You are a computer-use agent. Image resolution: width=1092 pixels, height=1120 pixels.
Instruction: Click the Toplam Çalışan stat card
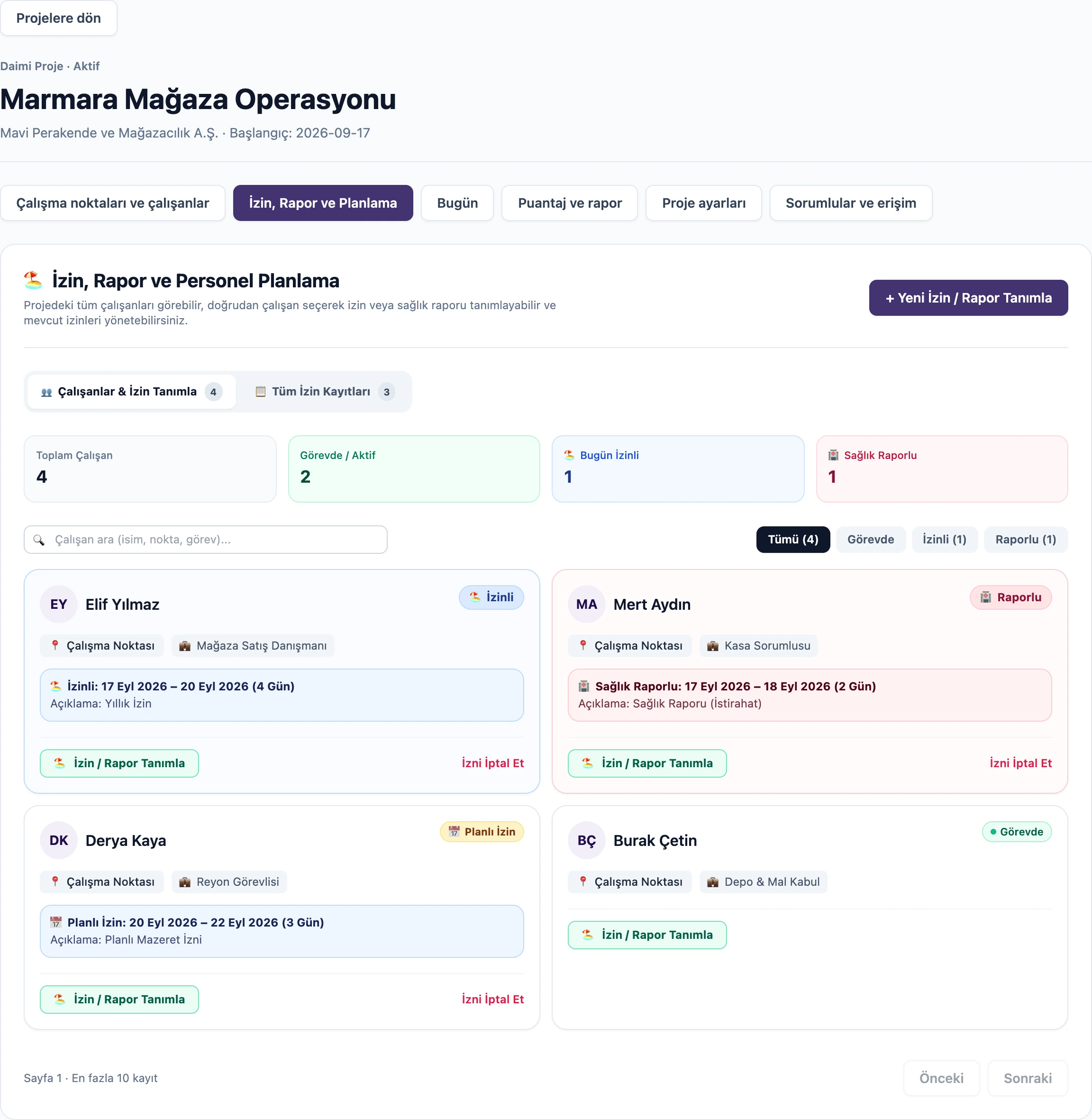coord(150,469)
